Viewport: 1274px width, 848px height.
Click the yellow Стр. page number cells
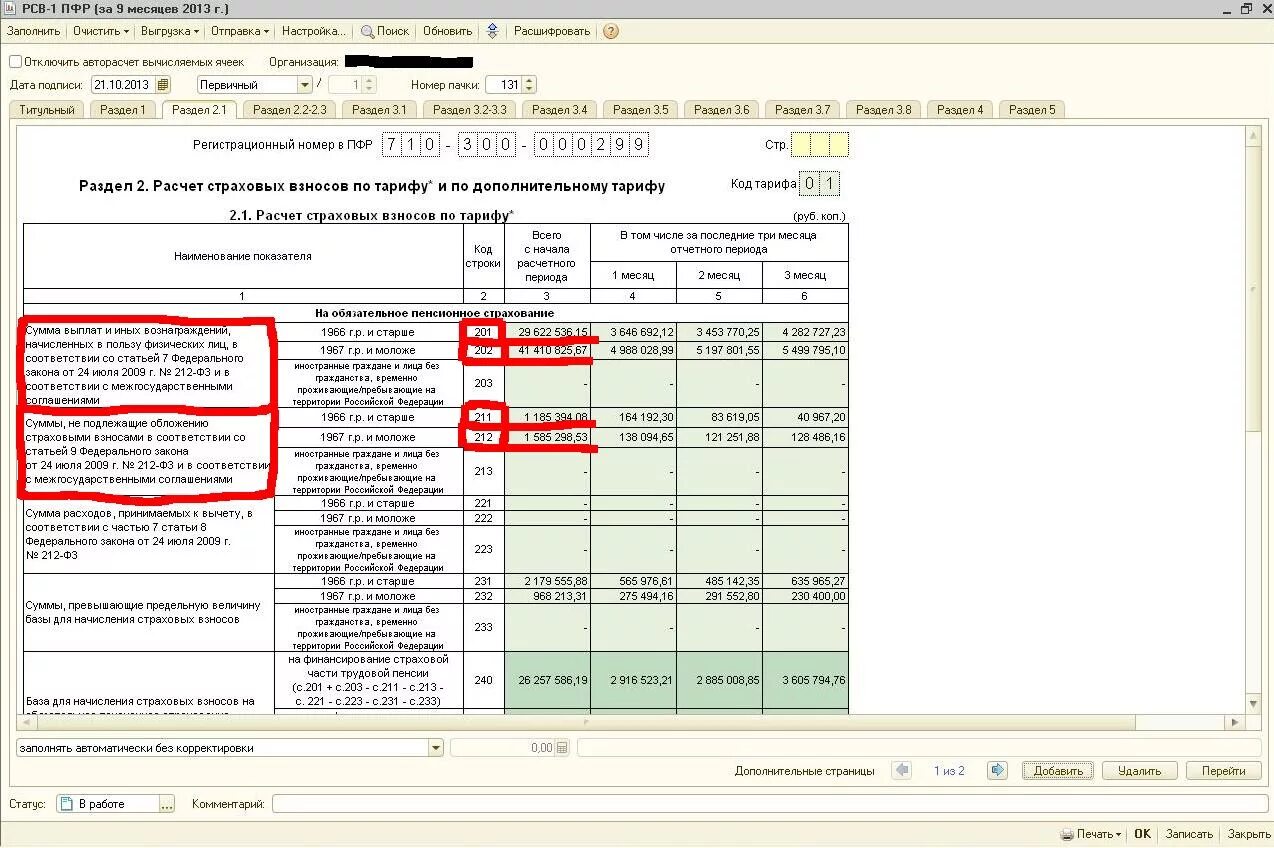(x=820, y=145)
